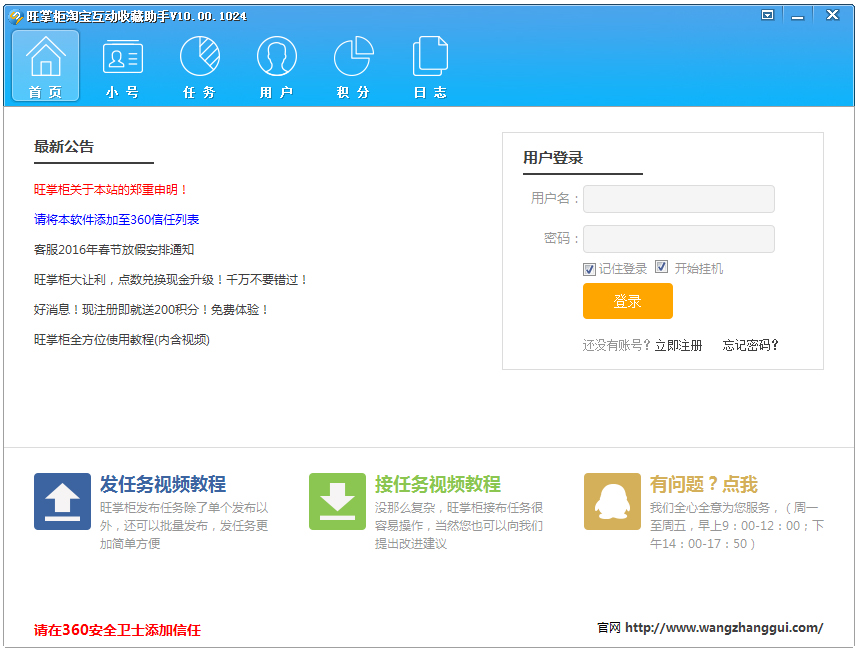Click the 立即注册 register link

click(x=678, y=345)
